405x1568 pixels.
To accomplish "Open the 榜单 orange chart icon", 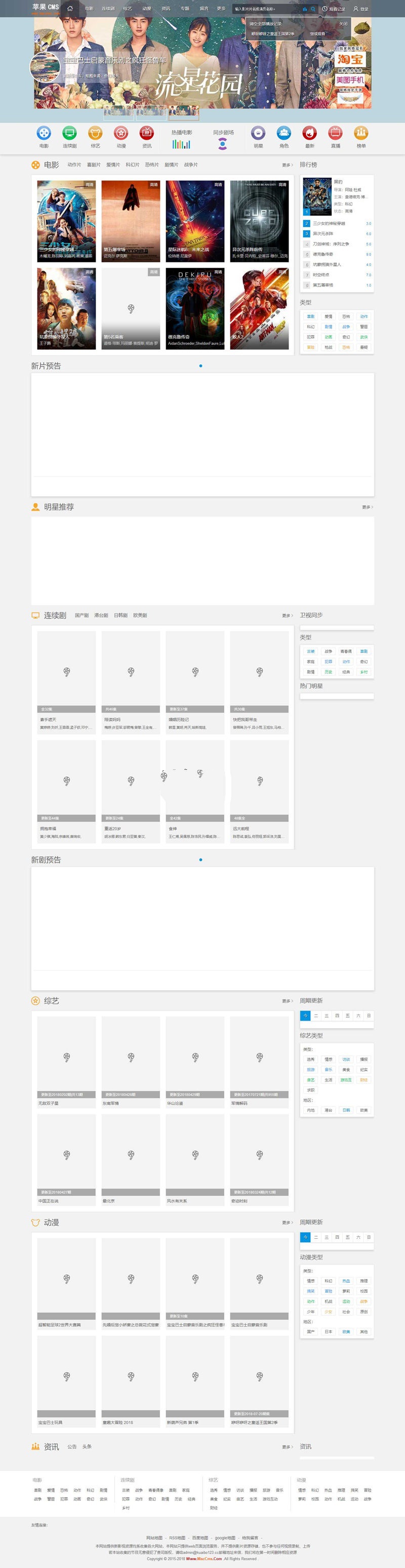I will [361, 133].
